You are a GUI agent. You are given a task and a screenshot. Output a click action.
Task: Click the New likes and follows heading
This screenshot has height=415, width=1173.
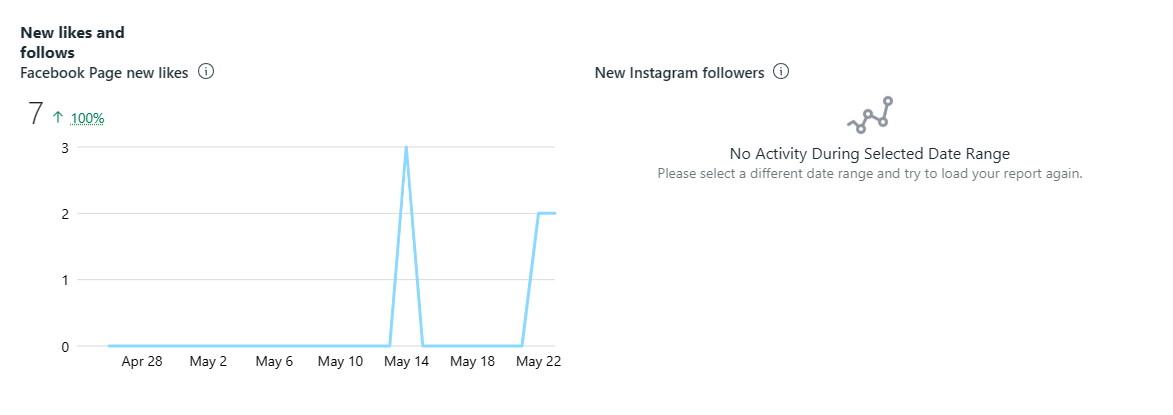pyautogui.click(x=72, y=42)
